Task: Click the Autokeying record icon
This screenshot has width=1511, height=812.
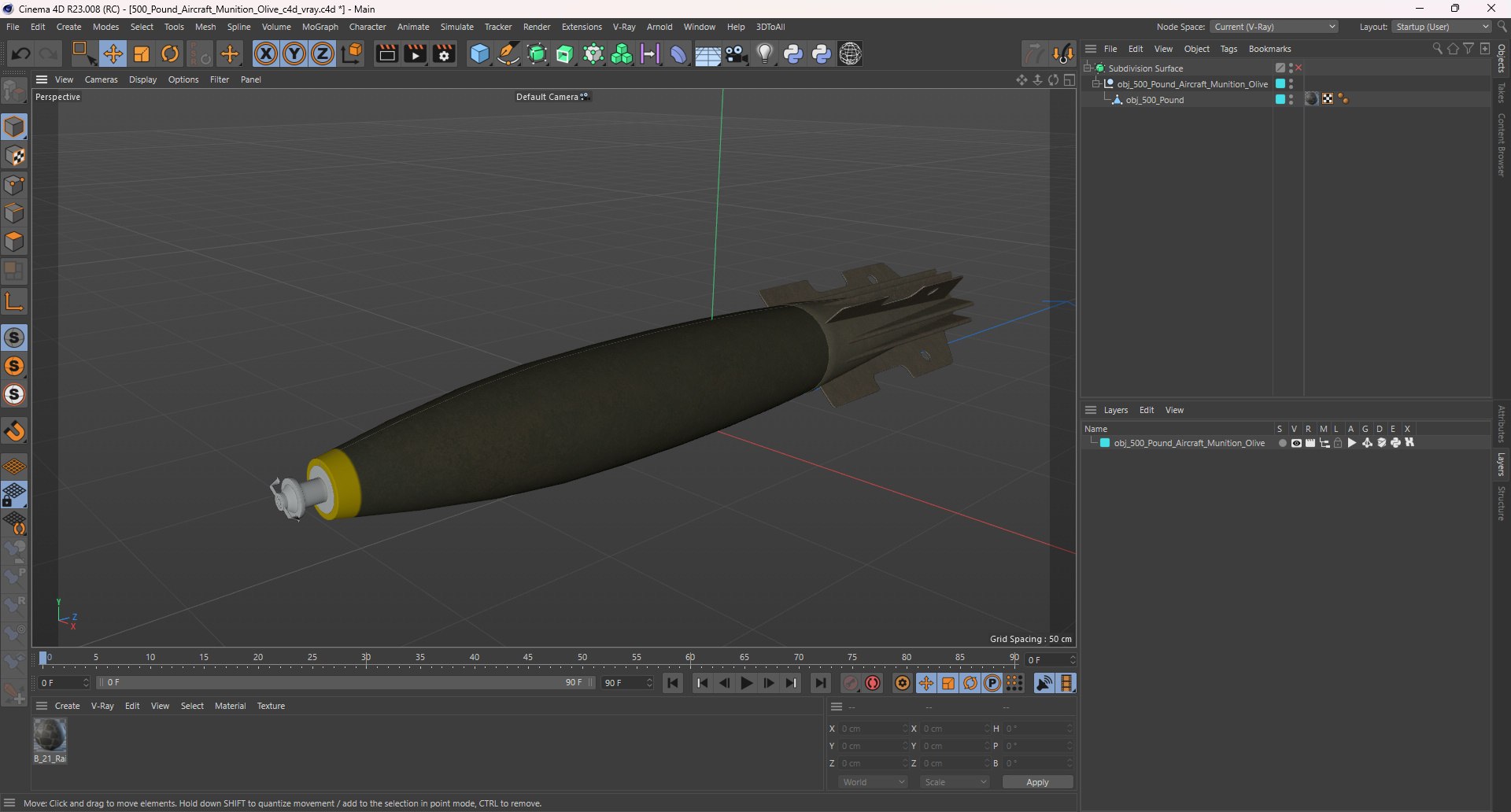Action: pyautogui.click(x=873, y=683)
